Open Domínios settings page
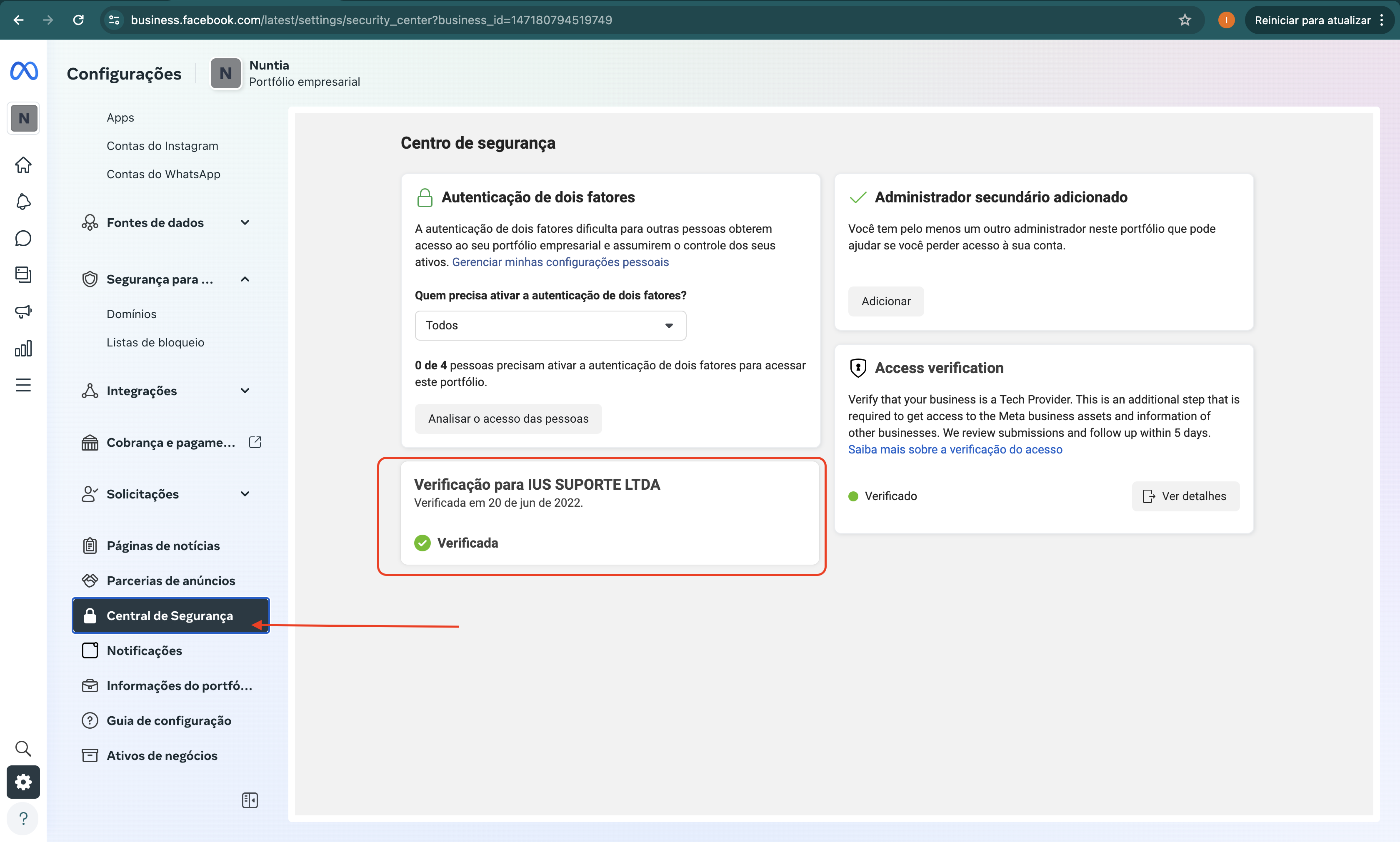 (131, 314)
